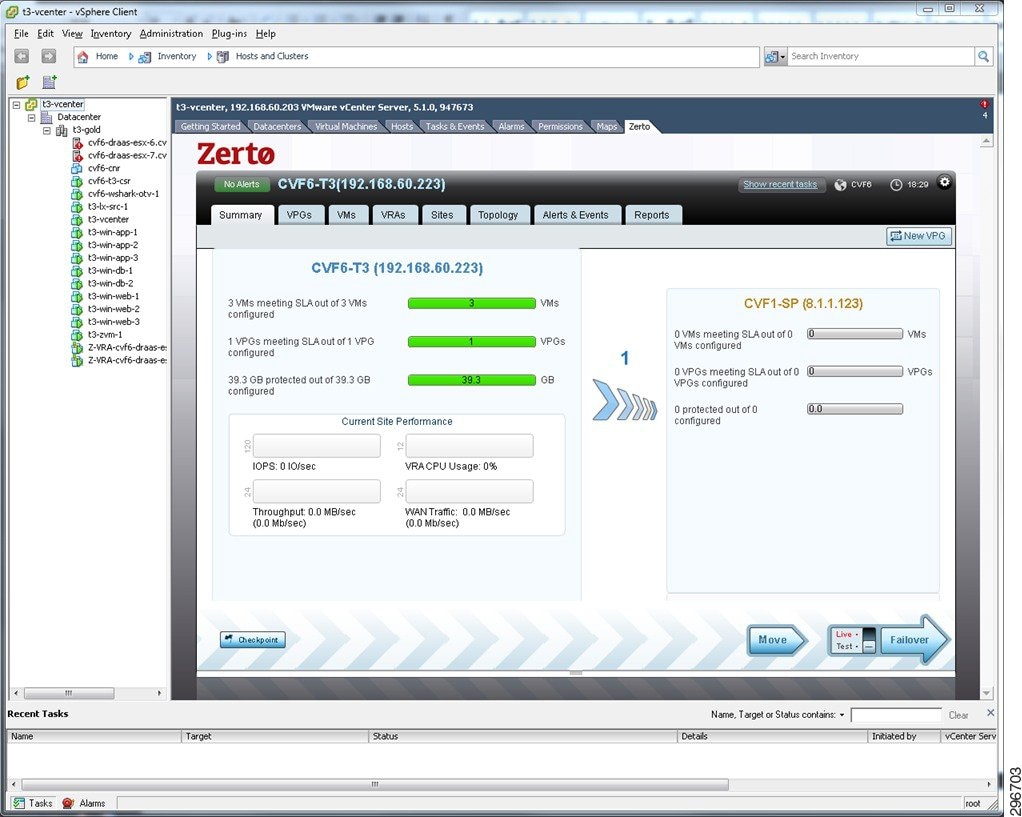Sort recent tasks by Status column
This screenshot has height=817, width=1022.
[x=523, y=736]
